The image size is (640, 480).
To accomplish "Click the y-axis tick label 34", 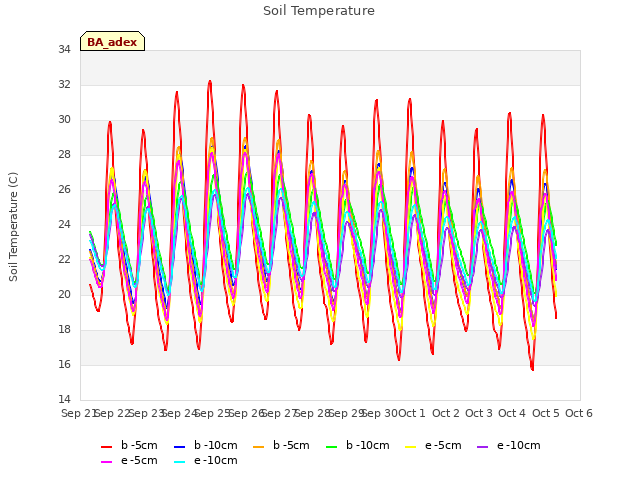I will (x=64, y=49).
